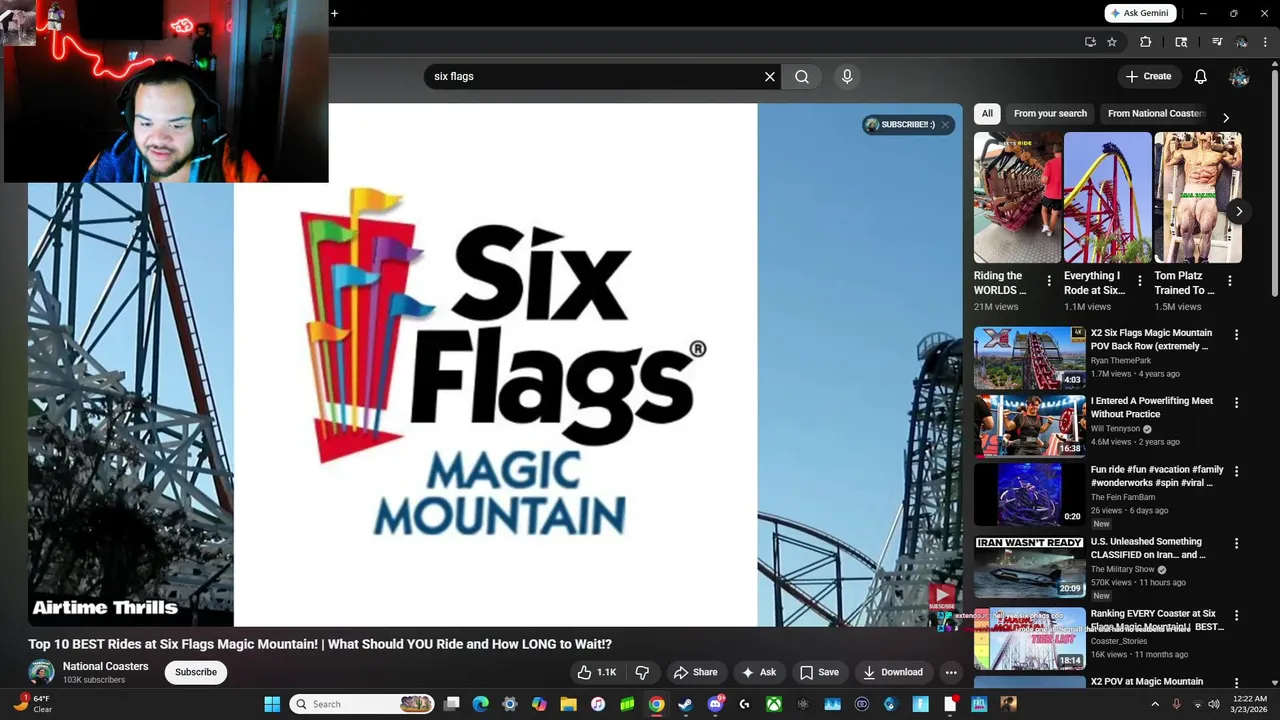The image size is (1280, 720).
Task: Clear the six flags search text
Action: tap(770, 76)
